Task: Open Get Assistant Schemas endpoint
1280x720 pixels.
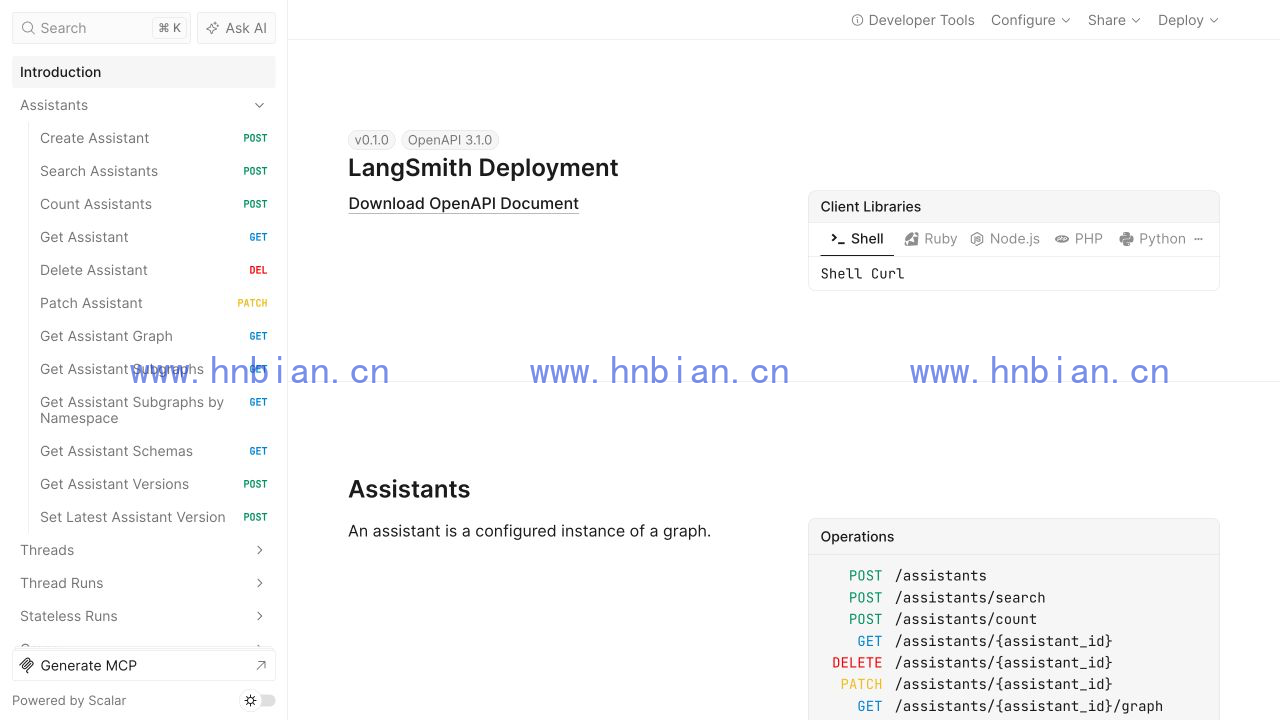Action: (154, 451)
